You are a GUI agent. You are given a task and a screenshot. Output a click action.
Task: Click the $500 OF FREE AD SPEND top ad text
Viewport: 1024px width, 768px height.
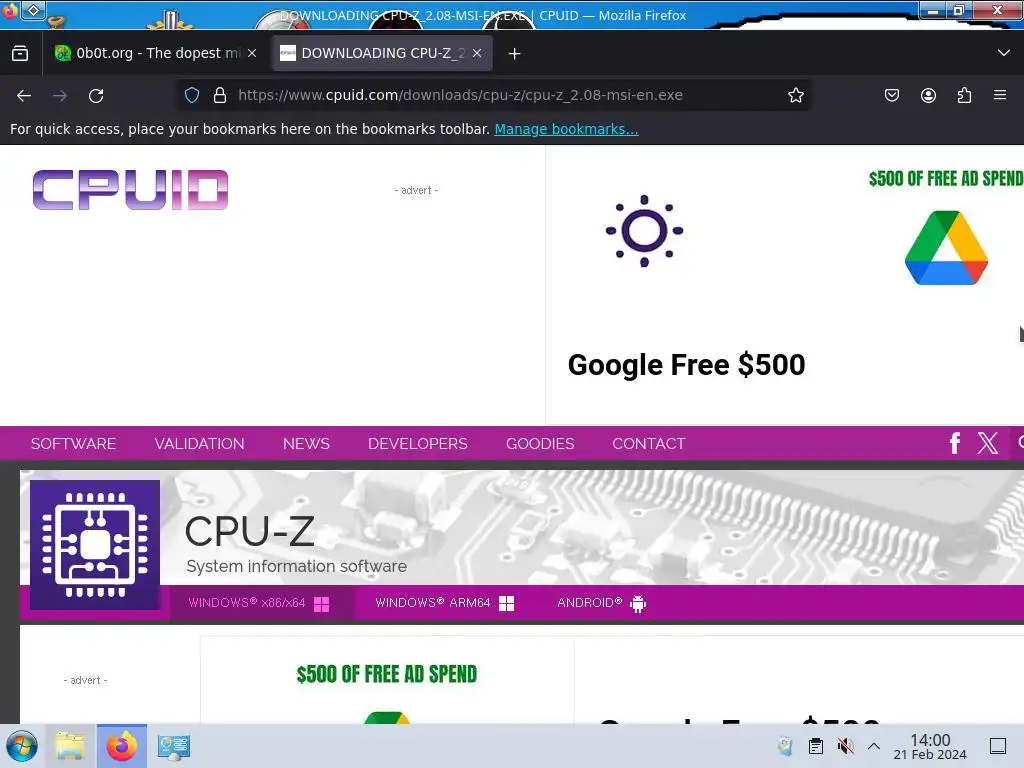(946, 179)
